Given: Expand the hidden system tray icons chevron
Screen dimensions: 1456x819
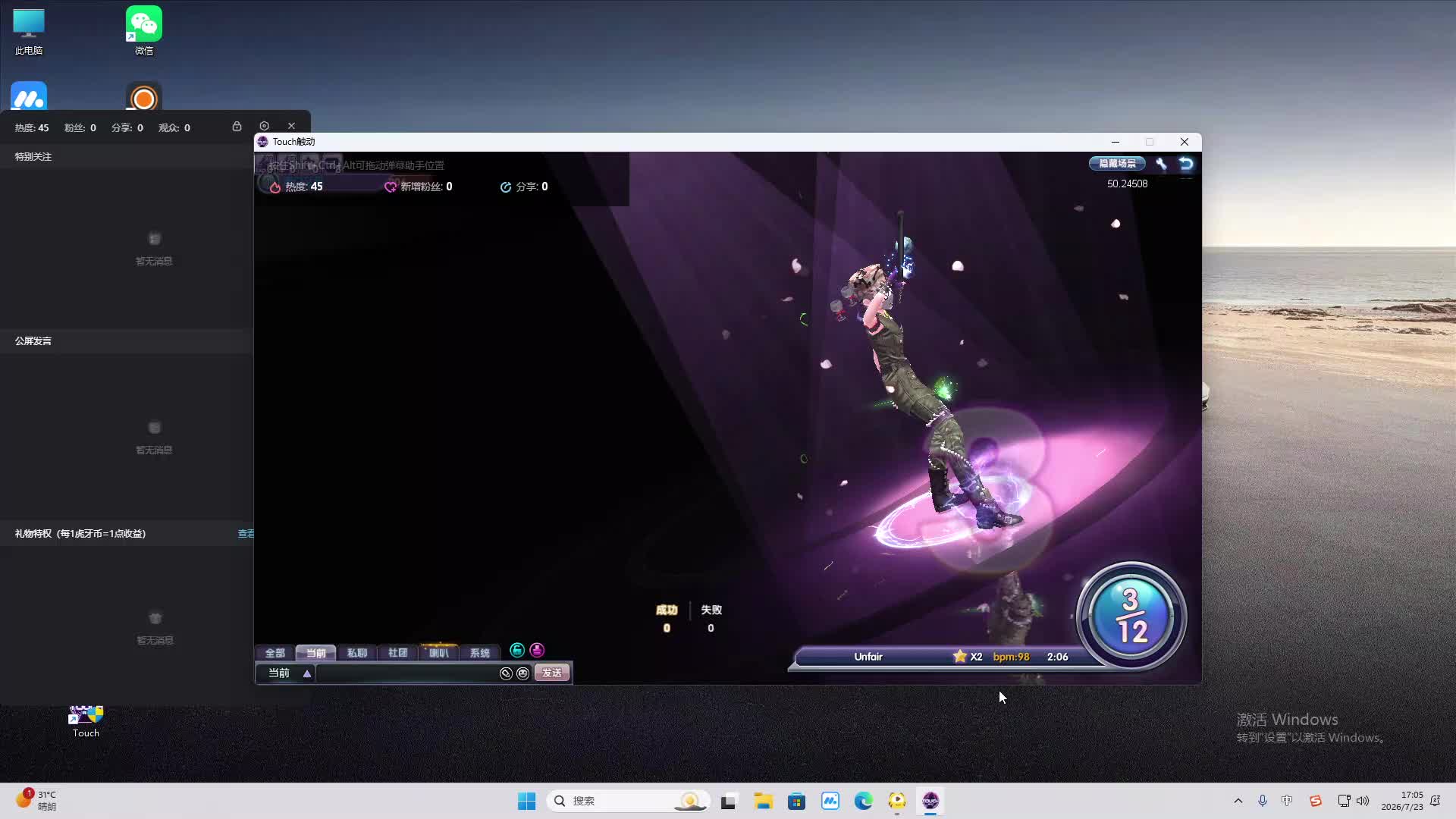Looking at the screenshot, I should [x=1238, y=801].
